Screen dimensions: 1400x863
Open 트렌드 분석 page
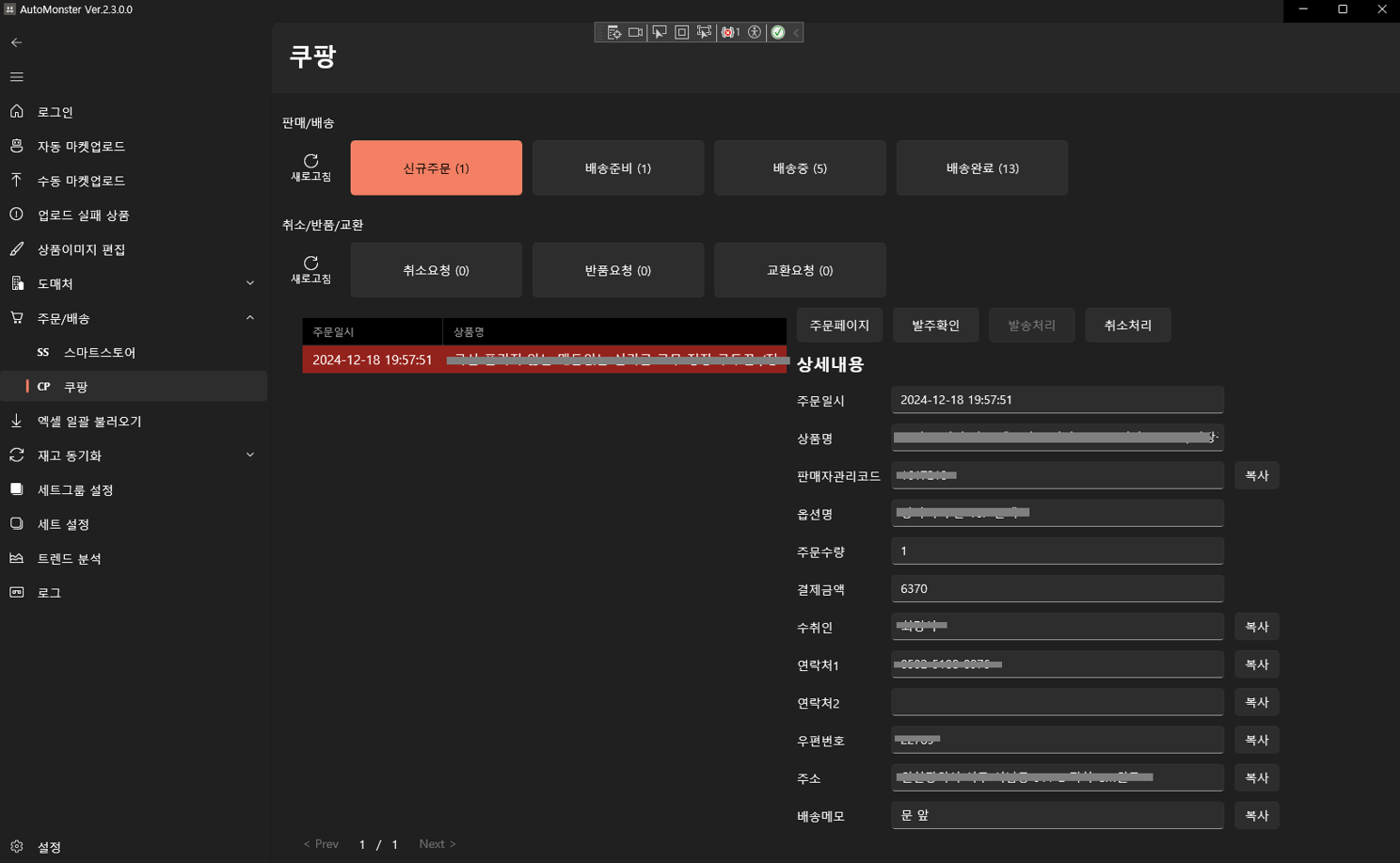(x=134, y=558)
